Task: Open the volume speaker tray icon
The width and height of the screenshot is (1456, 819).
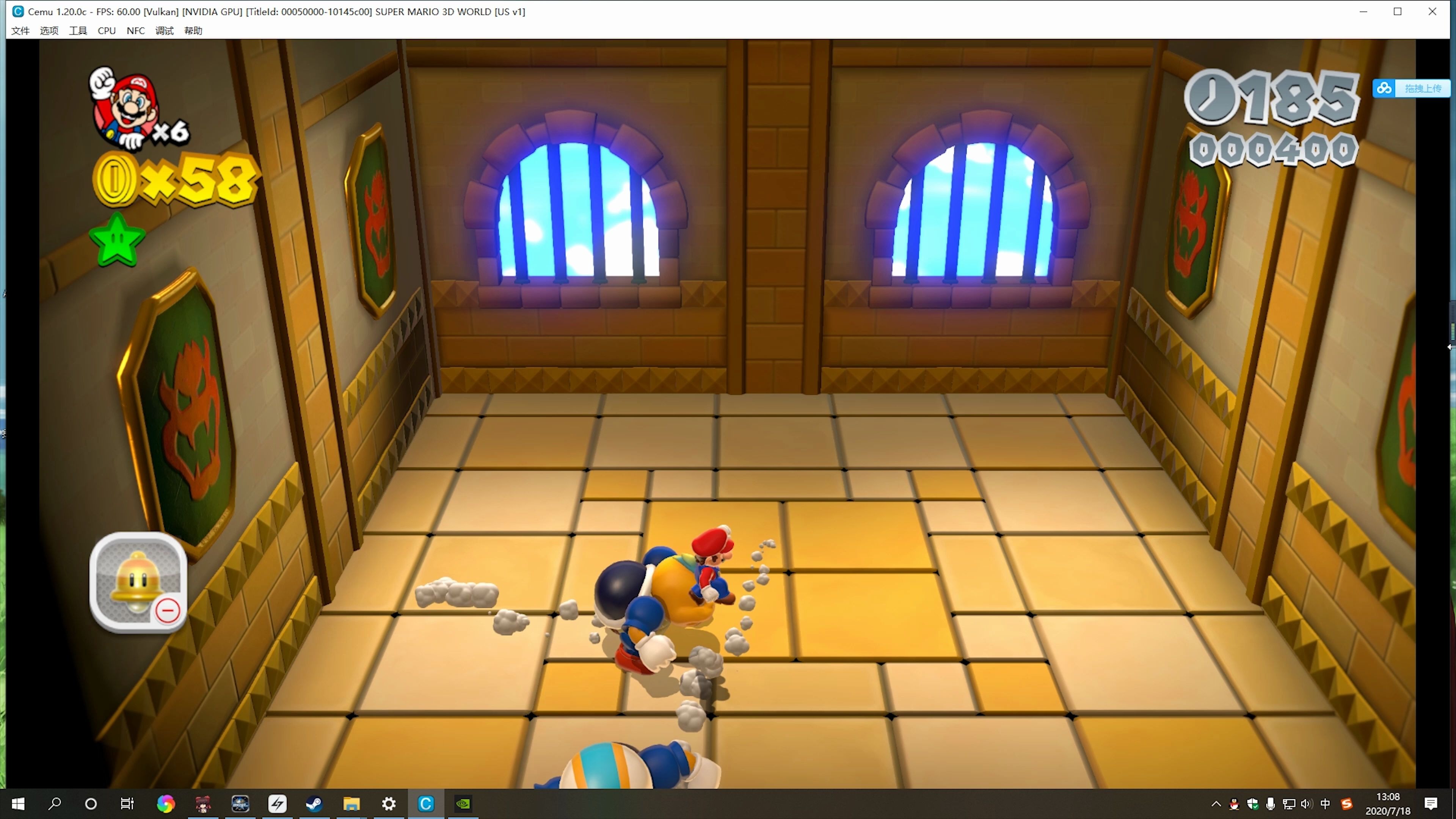Action: 1306,803
